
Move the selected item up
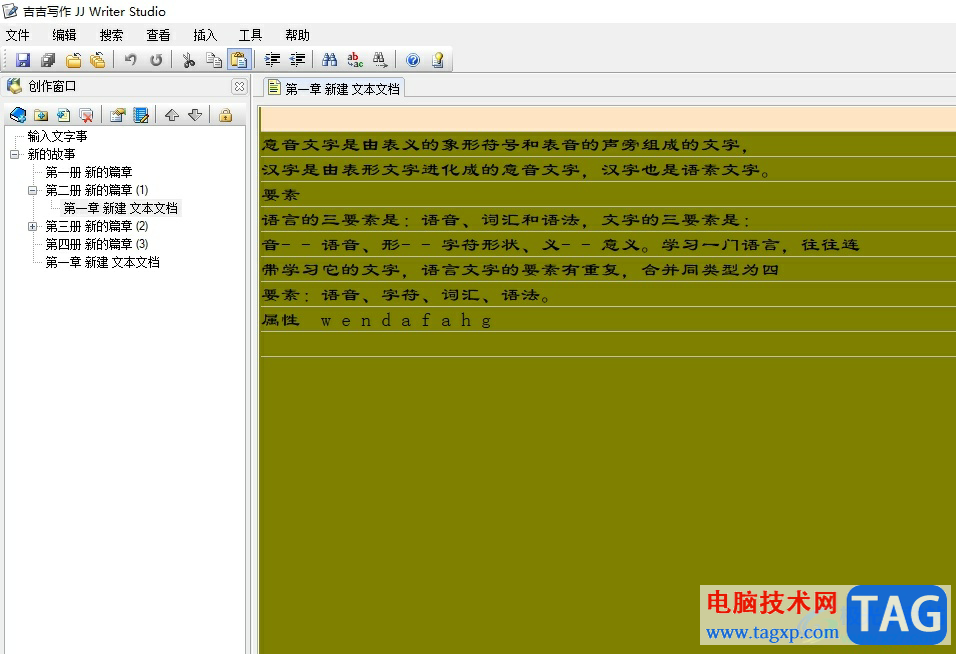pyautogui.click(x=172, y=115)
